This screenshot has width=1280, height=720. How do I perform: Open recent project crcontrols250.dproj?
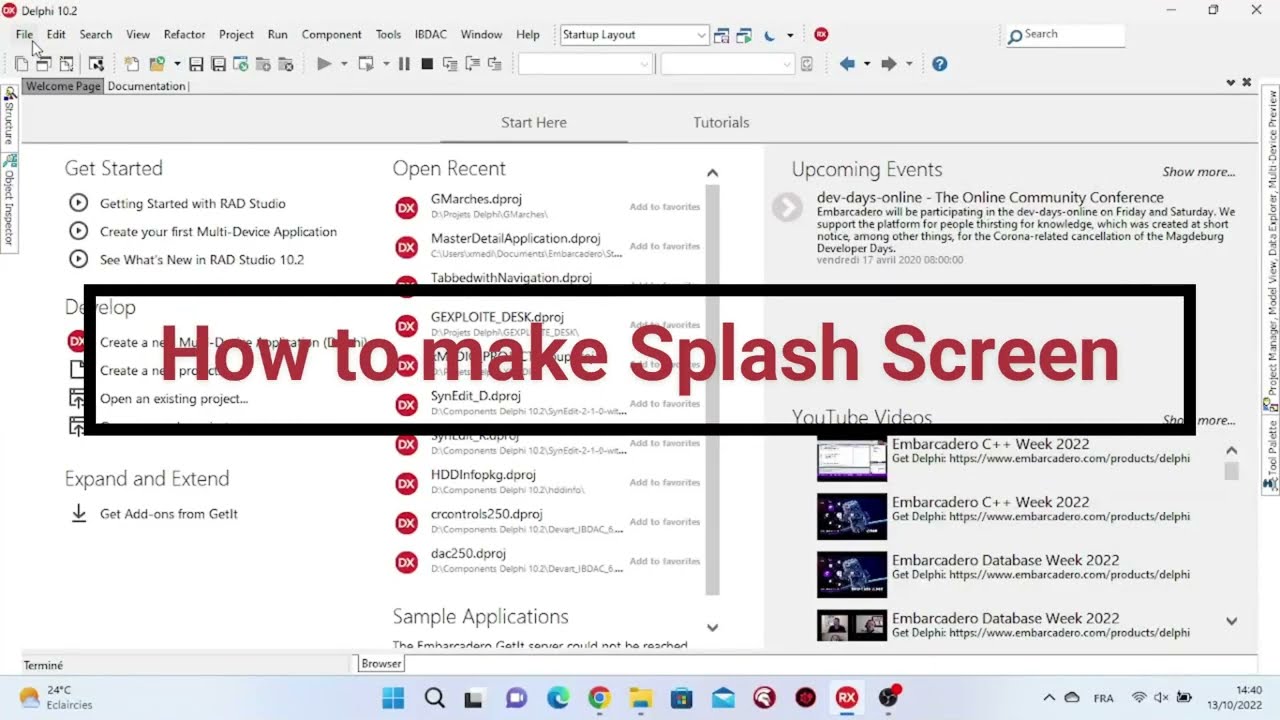pyautogui.click(x=486, y=513)
